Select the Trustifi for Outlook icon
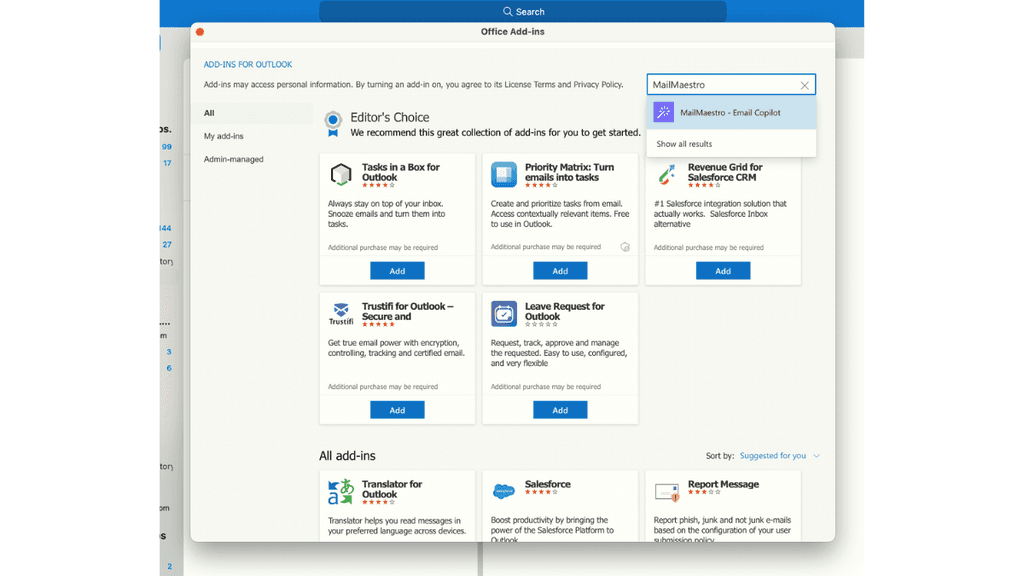1024x576 pixels. (340, 312)
